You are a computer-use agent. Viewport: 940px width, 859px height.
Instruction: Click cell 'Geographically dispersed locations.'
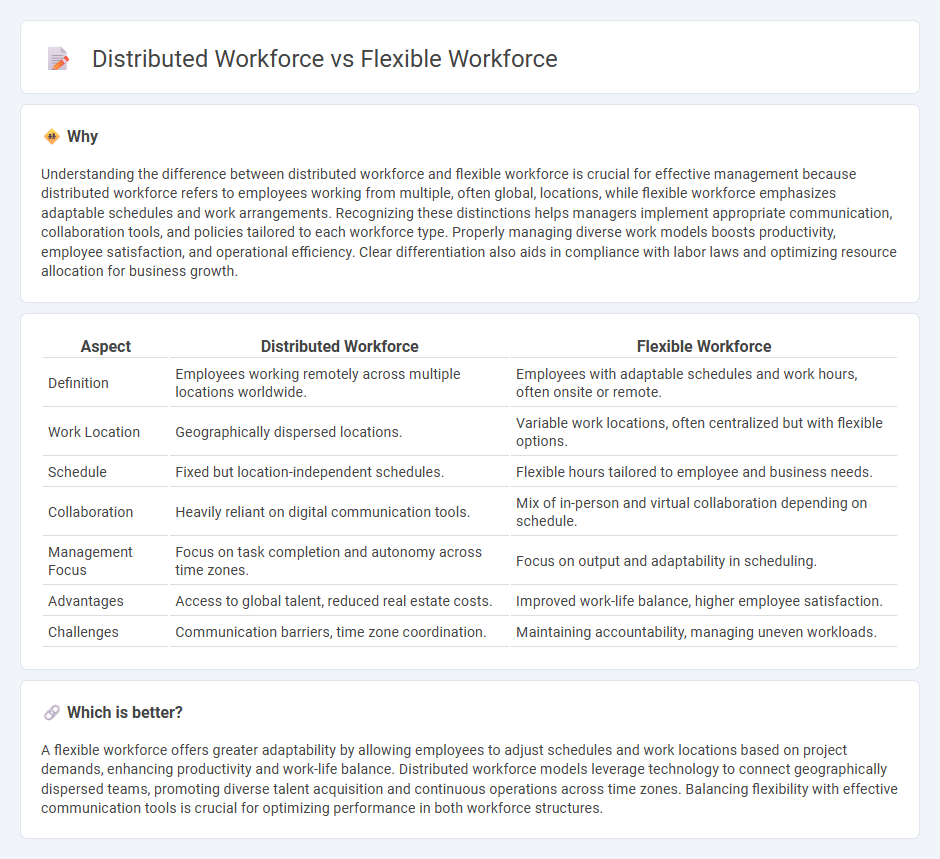[339, 432]
